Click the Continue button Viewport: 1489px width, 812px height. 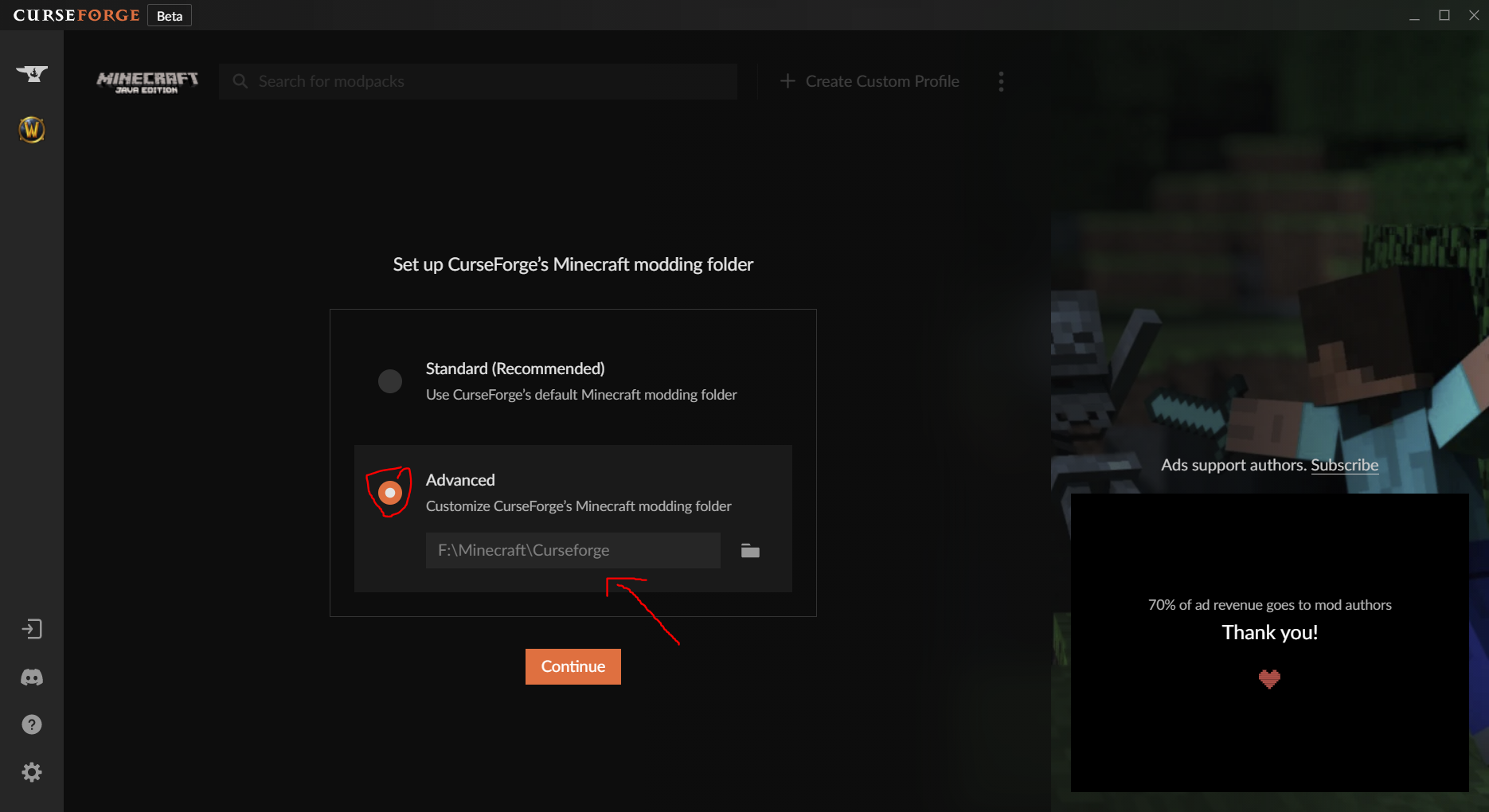click(x=573, y=666)
